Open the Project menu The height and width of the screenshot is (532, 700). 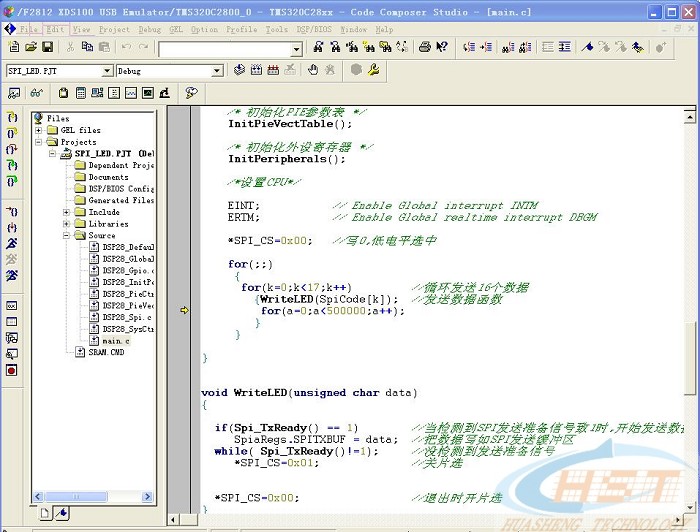click(x=114, y=29)
